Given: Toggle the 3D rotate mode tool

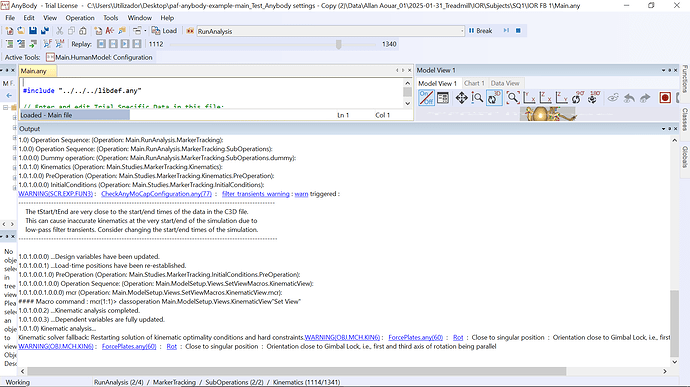Looking at the screenshot, I should click(x=494, y=98).
